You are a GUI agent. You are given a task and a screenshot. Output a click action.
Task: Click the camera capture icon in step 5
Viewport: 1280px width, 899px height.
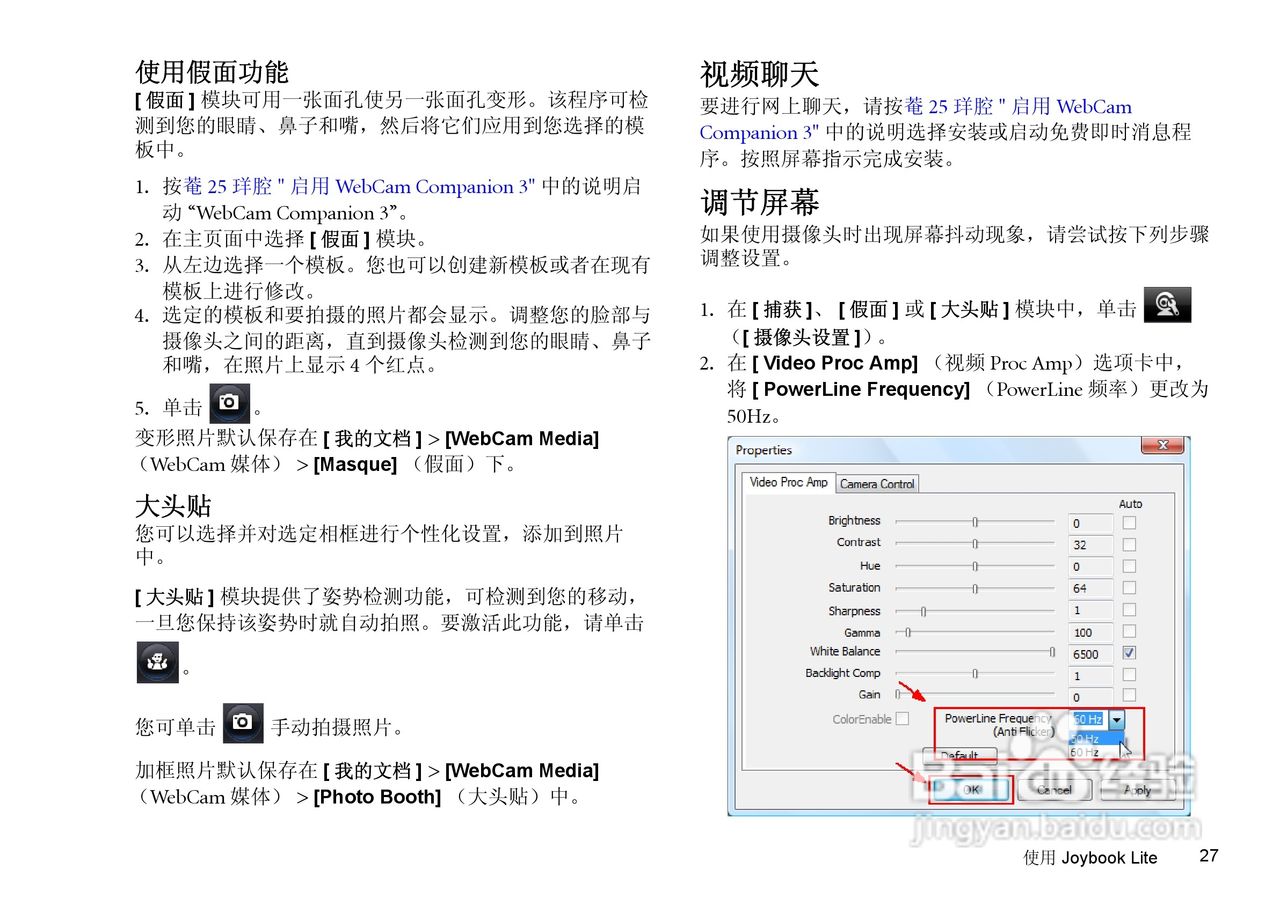click(x=229, y=403)
